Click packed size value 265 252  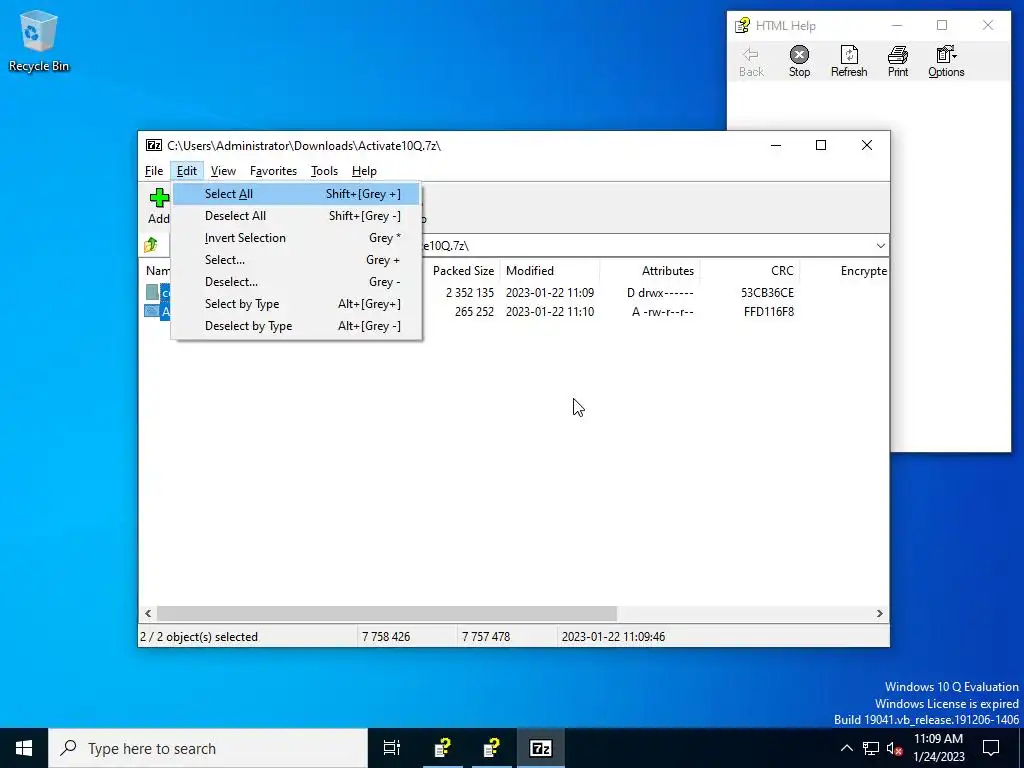(474, 312)
